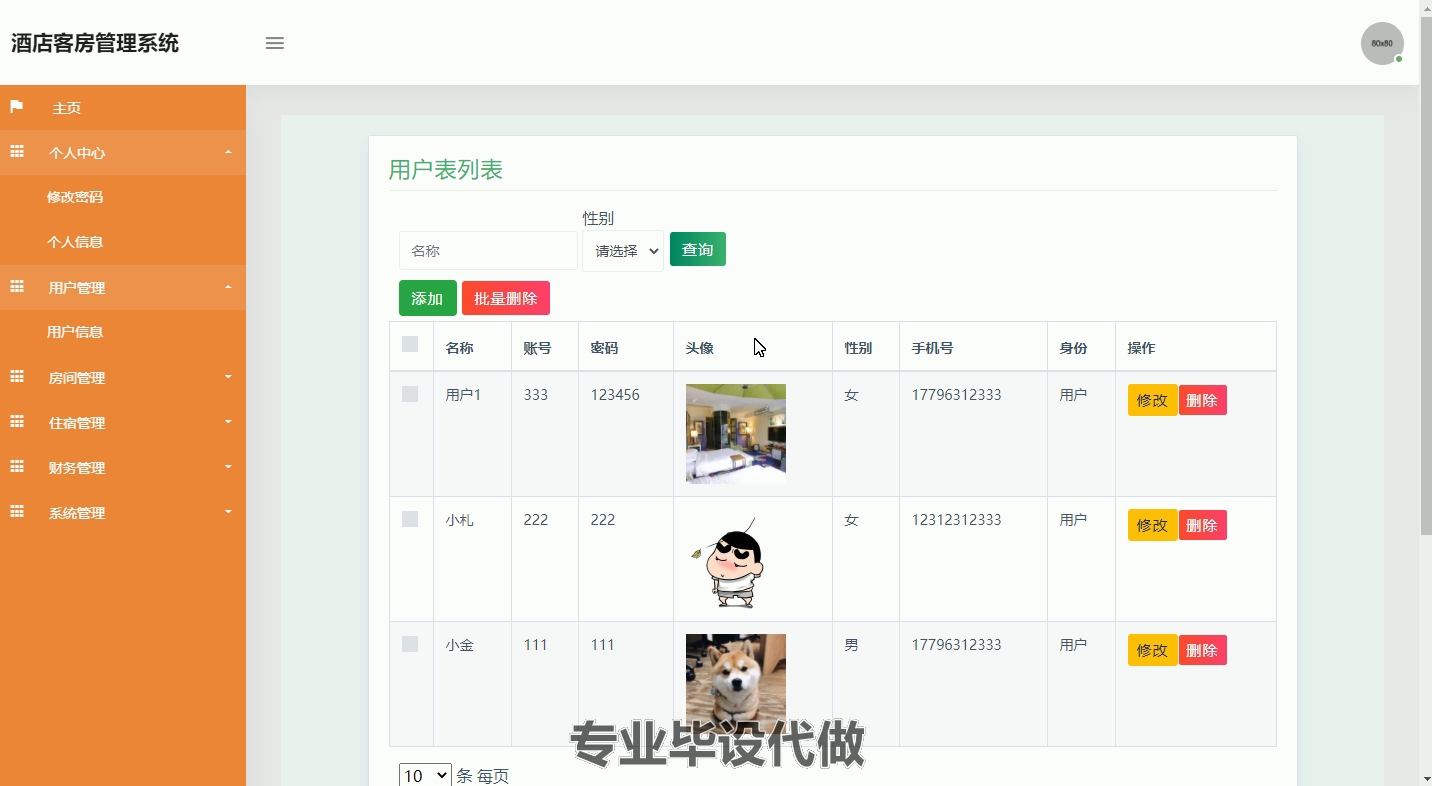Click the cartoon avatar of 小札

pos(736,559)
